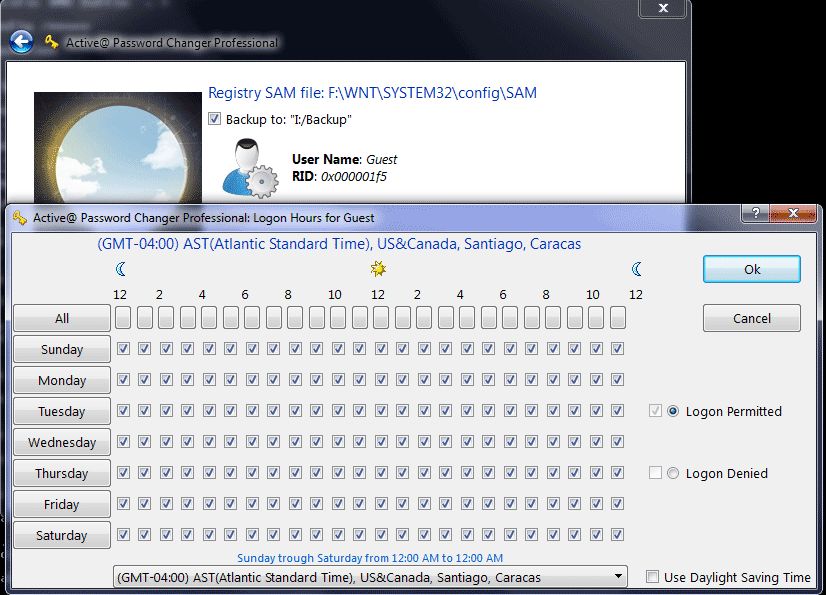Close the Logon Hours dialog with X
This screenshot has width=826, height=595.
[793, 213]
